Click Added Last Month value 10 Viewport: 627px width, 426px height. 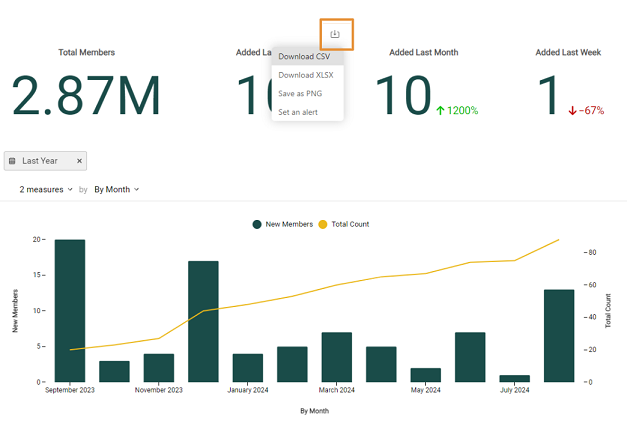402,97
